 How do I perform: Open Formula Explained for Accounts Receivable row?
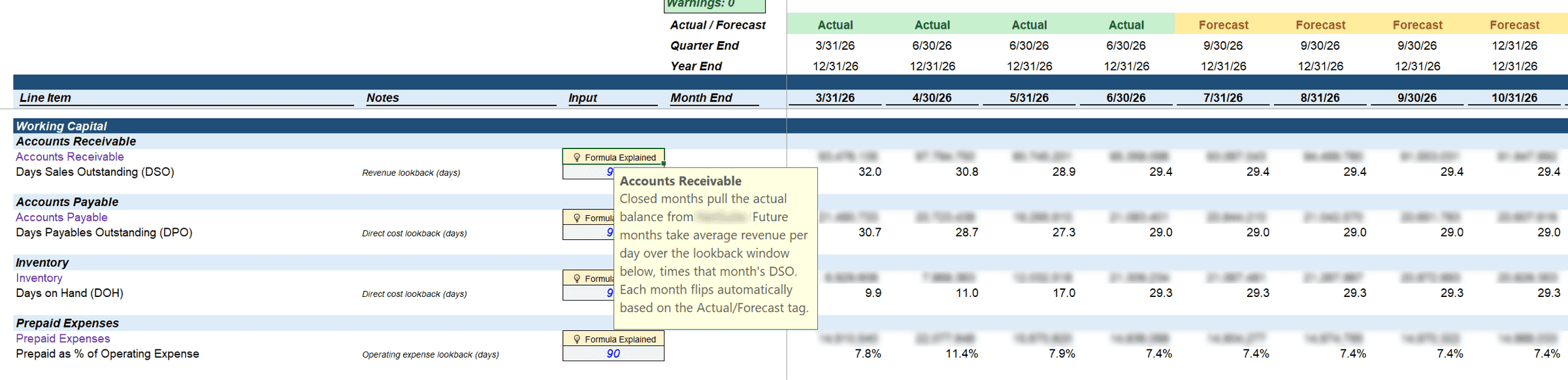(x=613, y=157)
